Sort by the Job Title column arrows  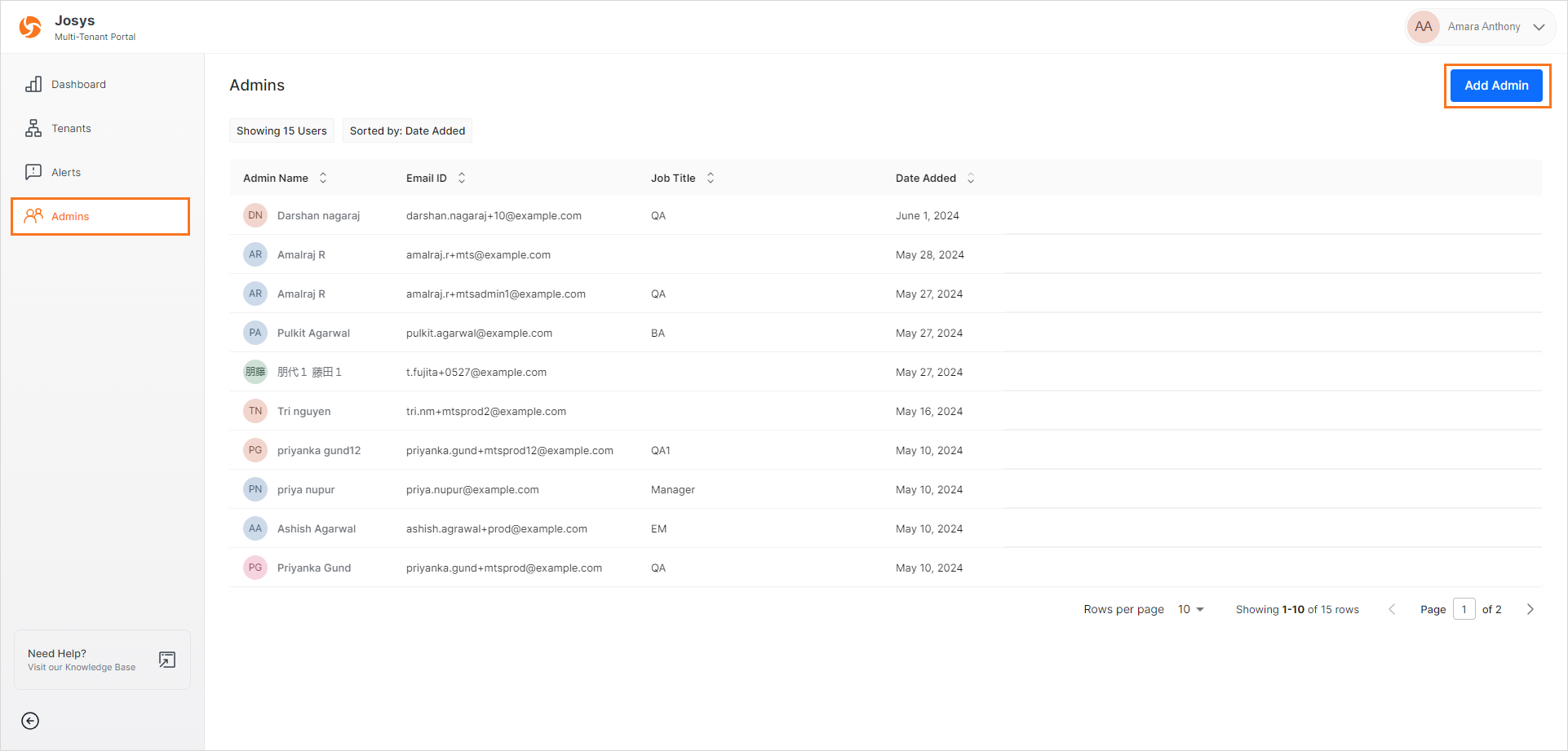click(x=711, y=178)
